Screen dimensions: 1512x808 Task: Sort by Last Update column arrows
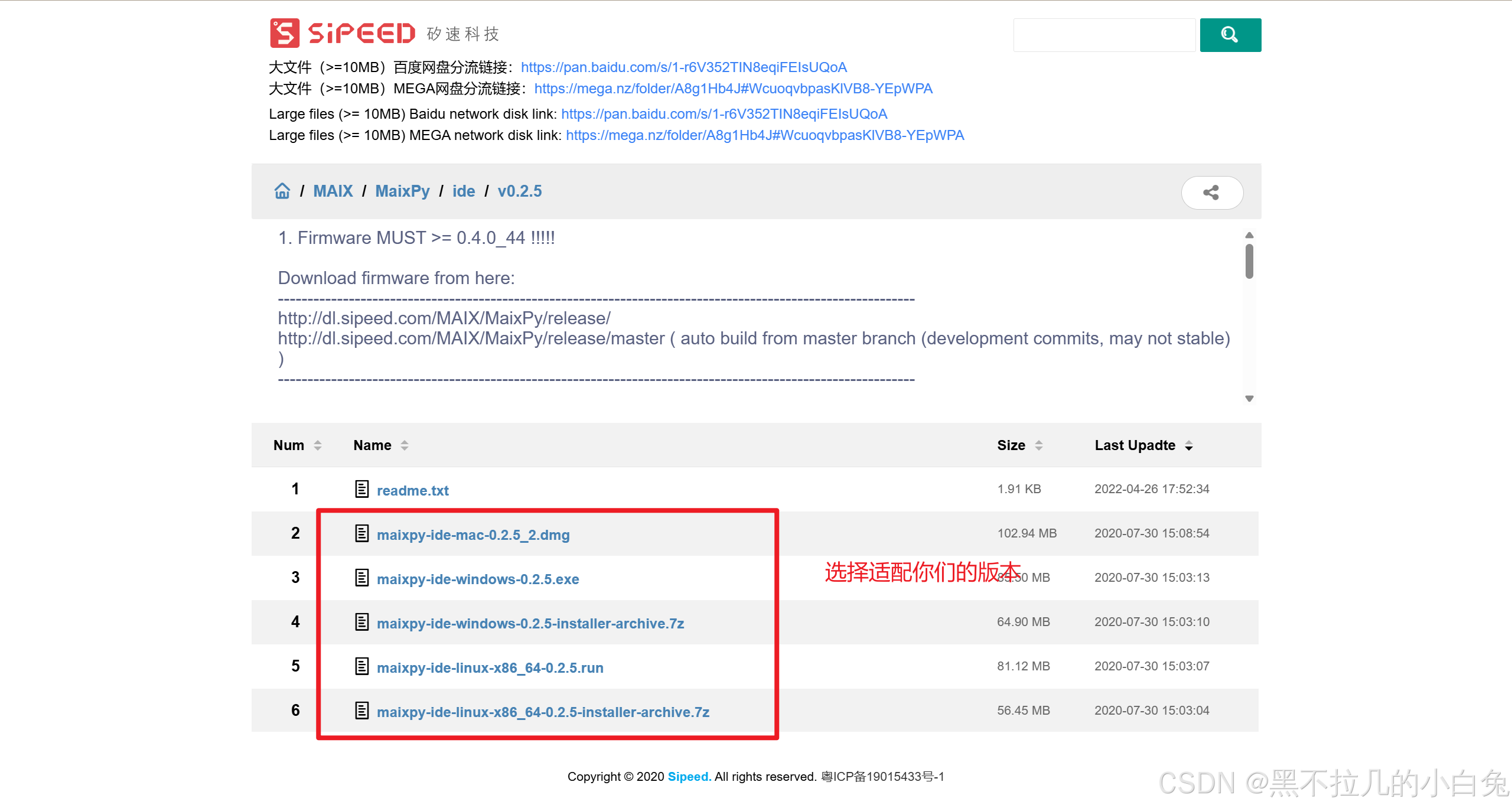[1188, 445]
